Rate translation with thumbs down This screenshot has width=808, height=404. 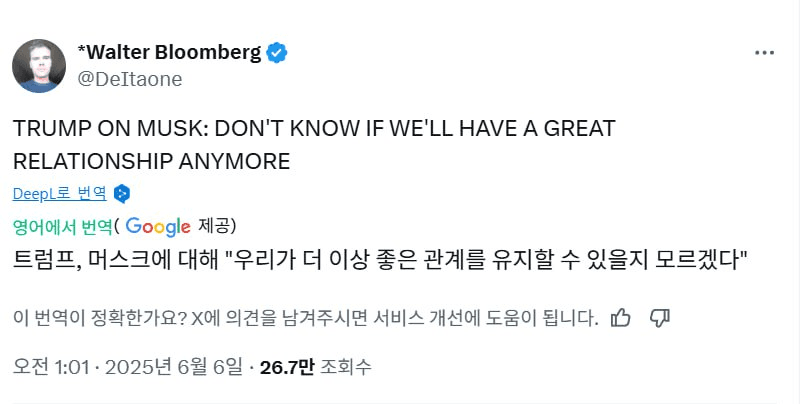click(x=660, y=318)
